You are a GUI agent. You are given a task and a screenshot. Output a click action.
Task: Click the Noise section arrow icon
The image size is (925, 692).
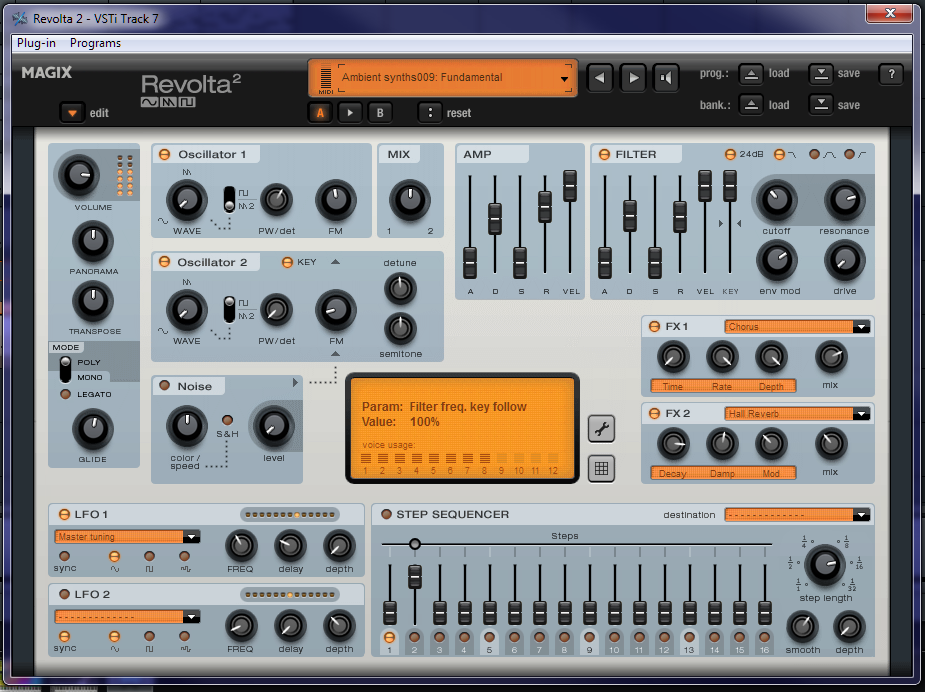295,383
